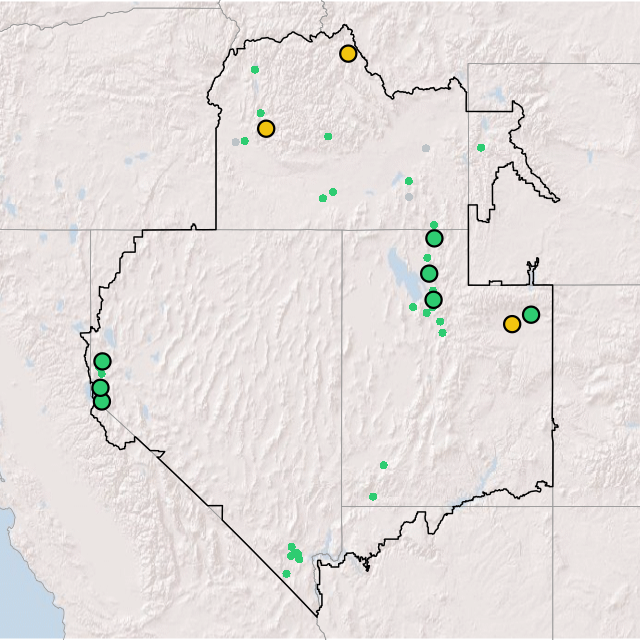
Task: Click the bottom large green marker east of the lake
Action: click(433, 299)
